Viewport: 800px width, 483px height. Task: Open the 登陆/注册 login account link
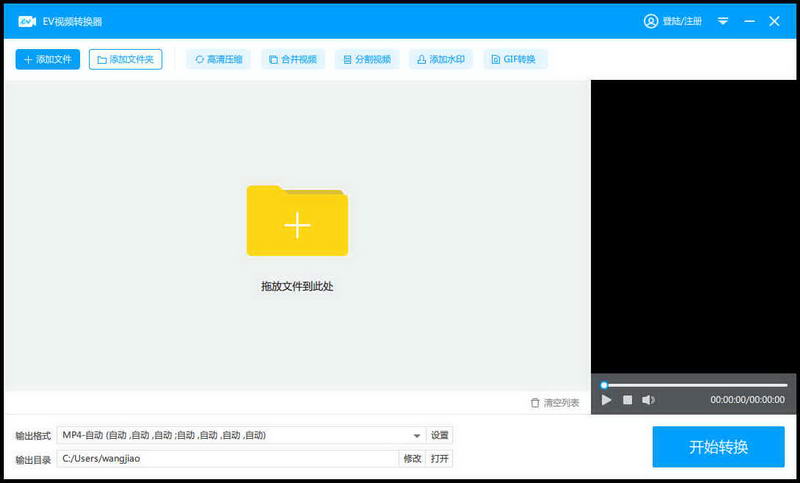pos(673,21)
